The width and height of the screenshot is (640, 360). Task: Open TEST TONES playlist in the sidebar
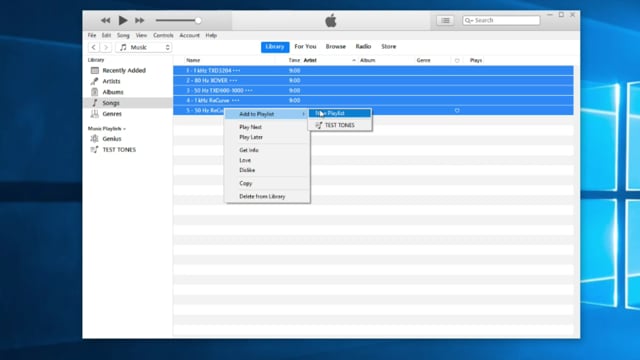[x=119, y=150]
